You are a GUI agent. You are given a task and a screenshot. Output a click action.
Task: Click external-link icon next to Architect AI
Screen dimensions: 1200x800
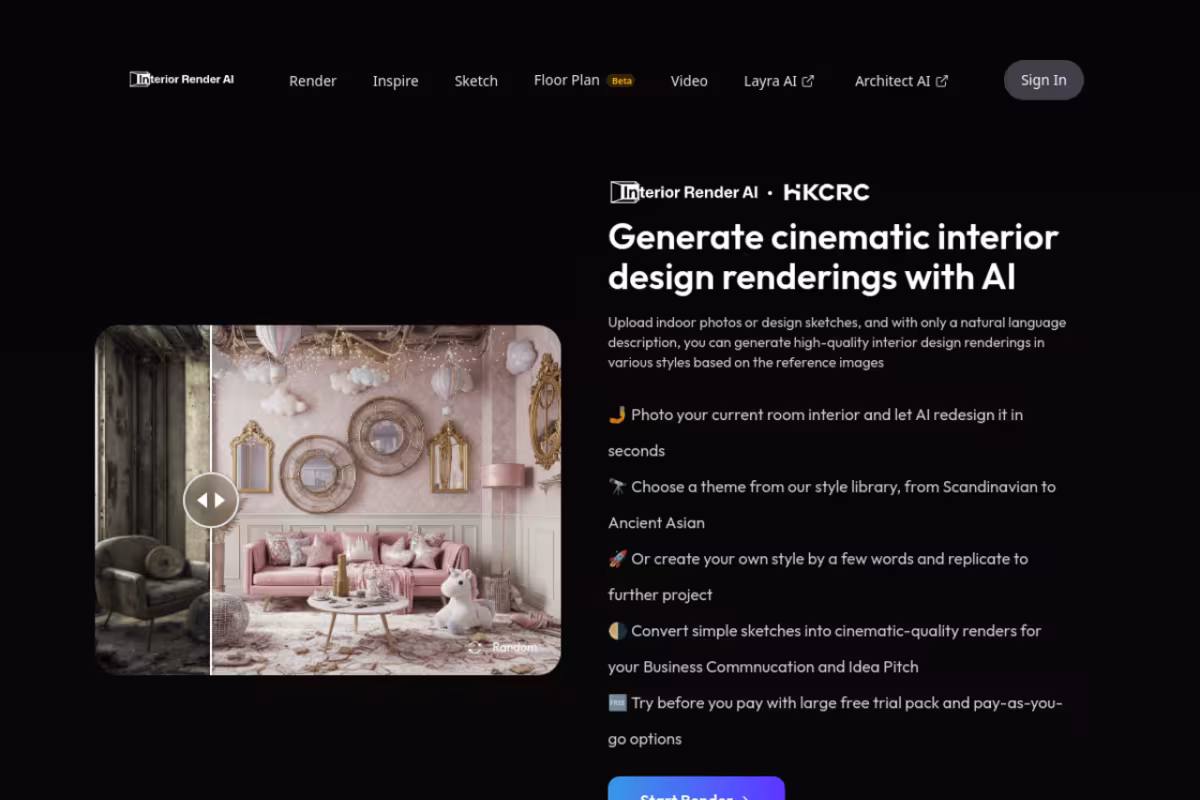click(942, 81)
